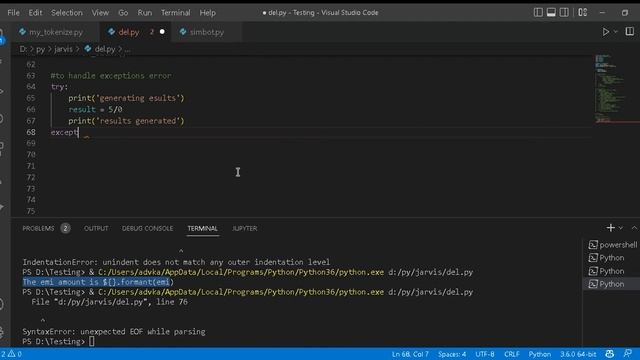The image size is (640, 360).
Task: Change line ending via CRLF
Action: pos(511,354)
